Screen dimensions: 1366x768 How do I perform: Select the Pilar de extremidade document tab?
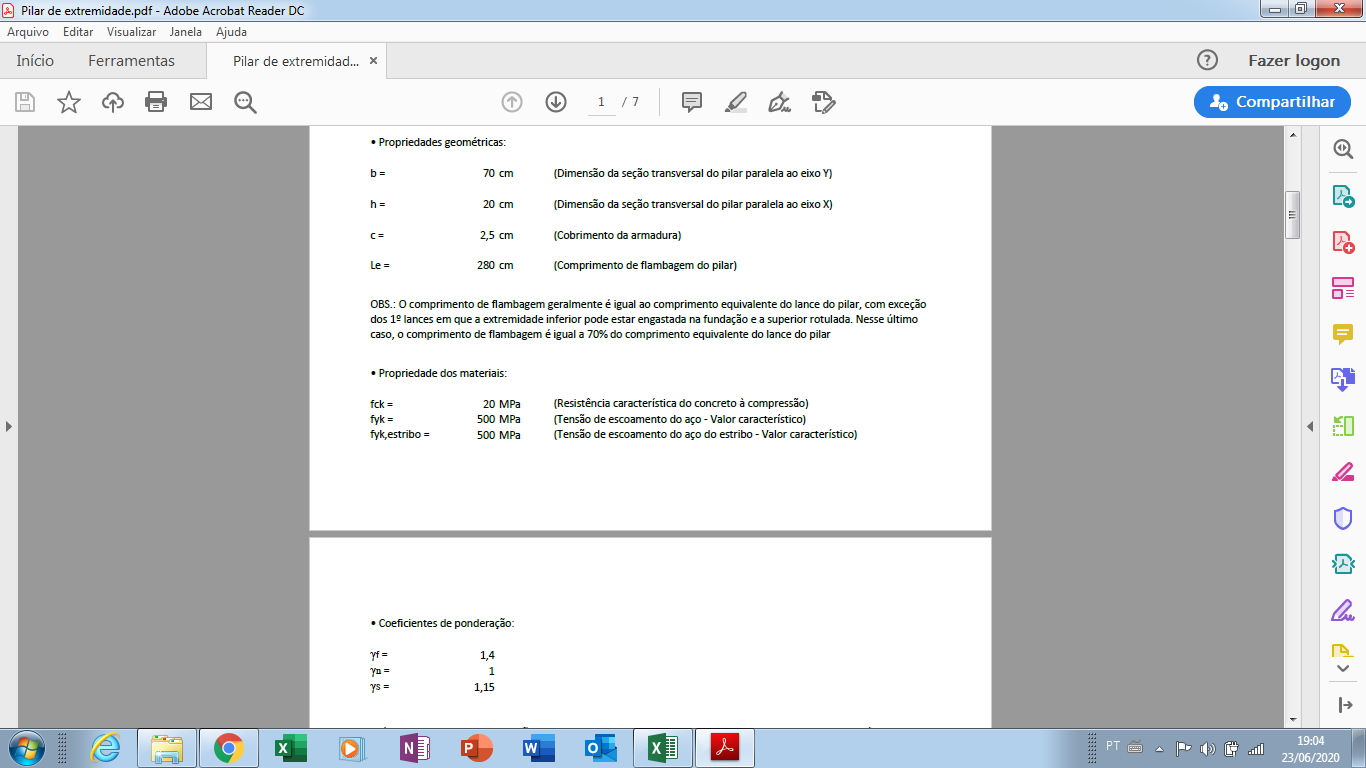click(296, 61)
